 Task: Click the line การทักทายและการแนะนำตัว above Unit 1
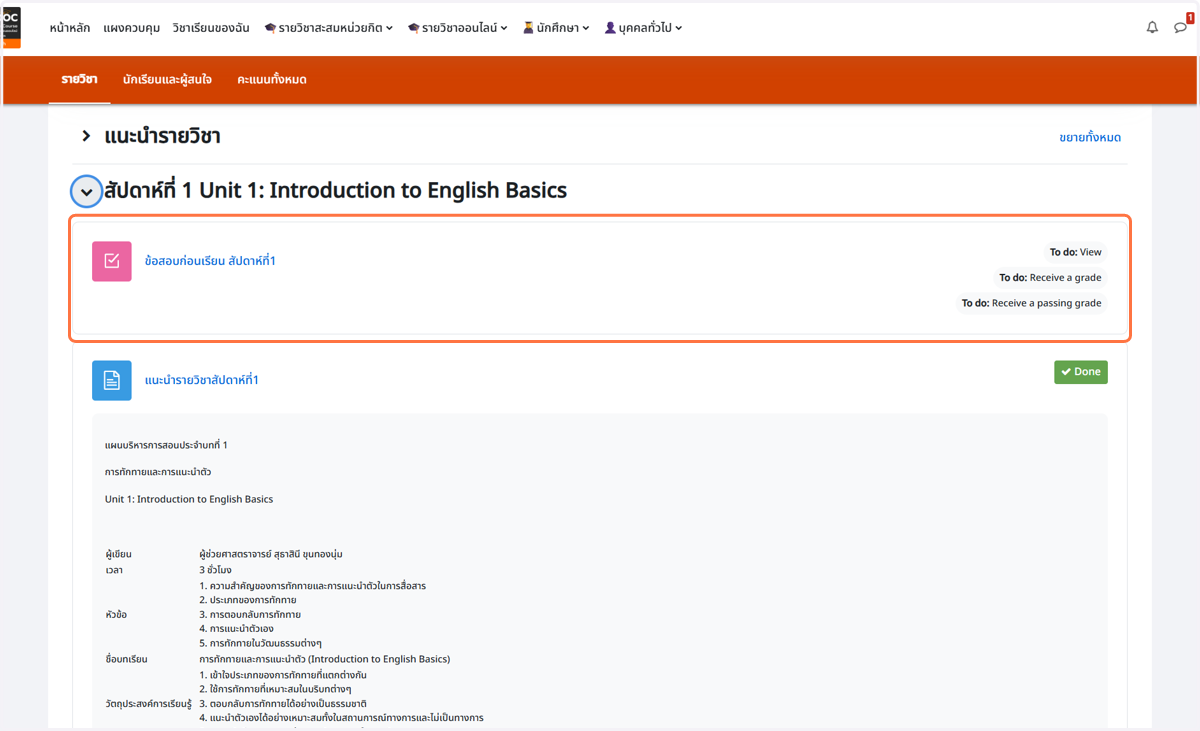(x=158, y=472)
